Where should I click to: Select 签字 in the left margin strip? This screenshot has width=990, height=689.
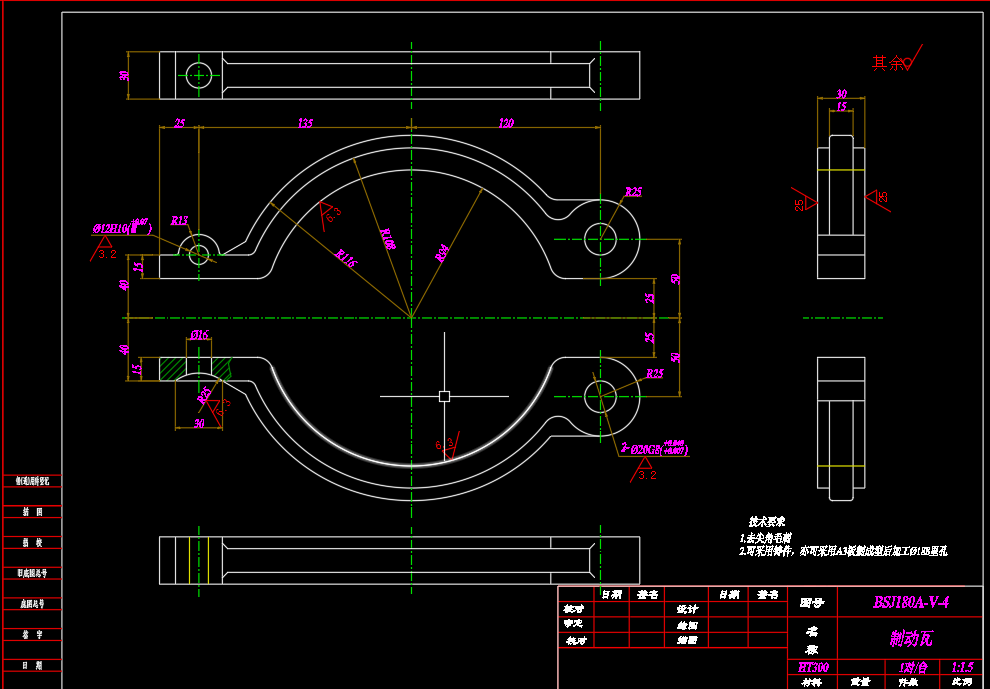point(32,635)
